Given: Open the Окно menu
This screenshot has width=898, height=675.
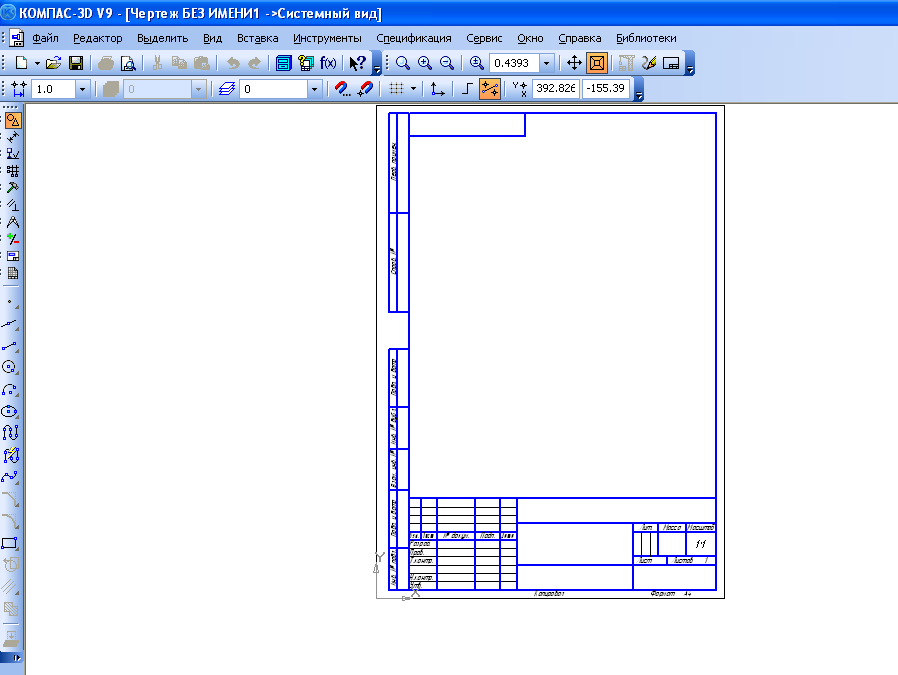Looking at the screenshot, I should pos(530,38).
